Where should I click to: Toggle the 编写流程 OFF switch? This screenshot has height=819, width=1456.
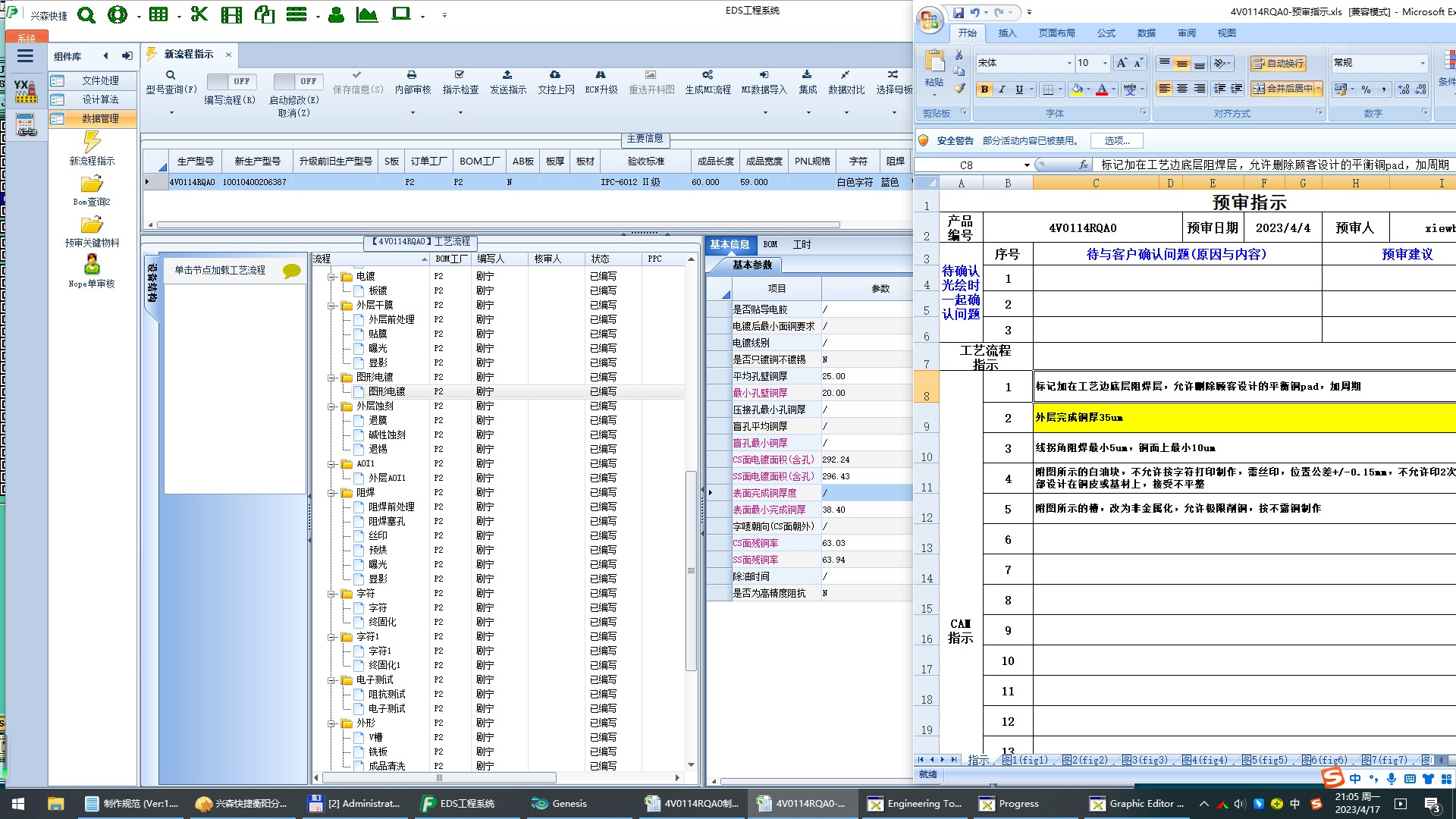tap(231, 81)
